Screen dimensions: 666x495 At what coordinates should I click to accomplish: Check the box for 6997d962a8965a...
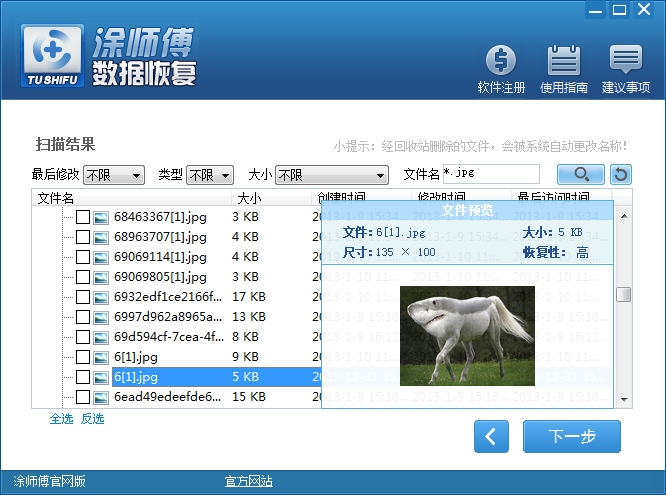(83, 317)
